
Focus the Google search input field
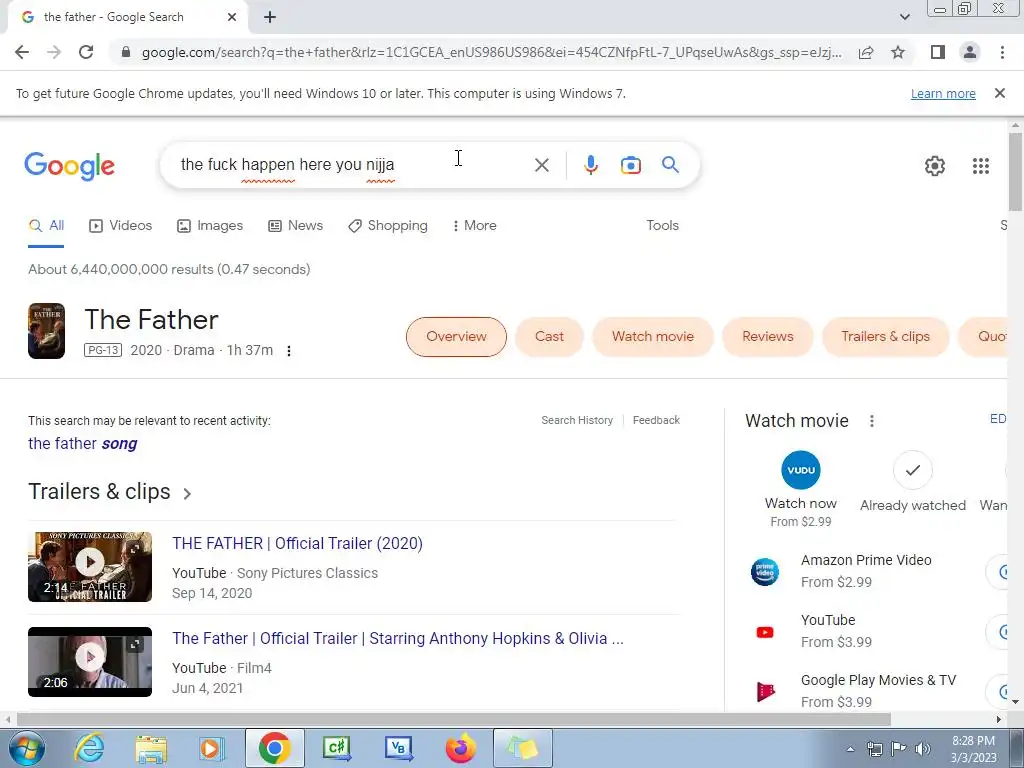point(353,165)
